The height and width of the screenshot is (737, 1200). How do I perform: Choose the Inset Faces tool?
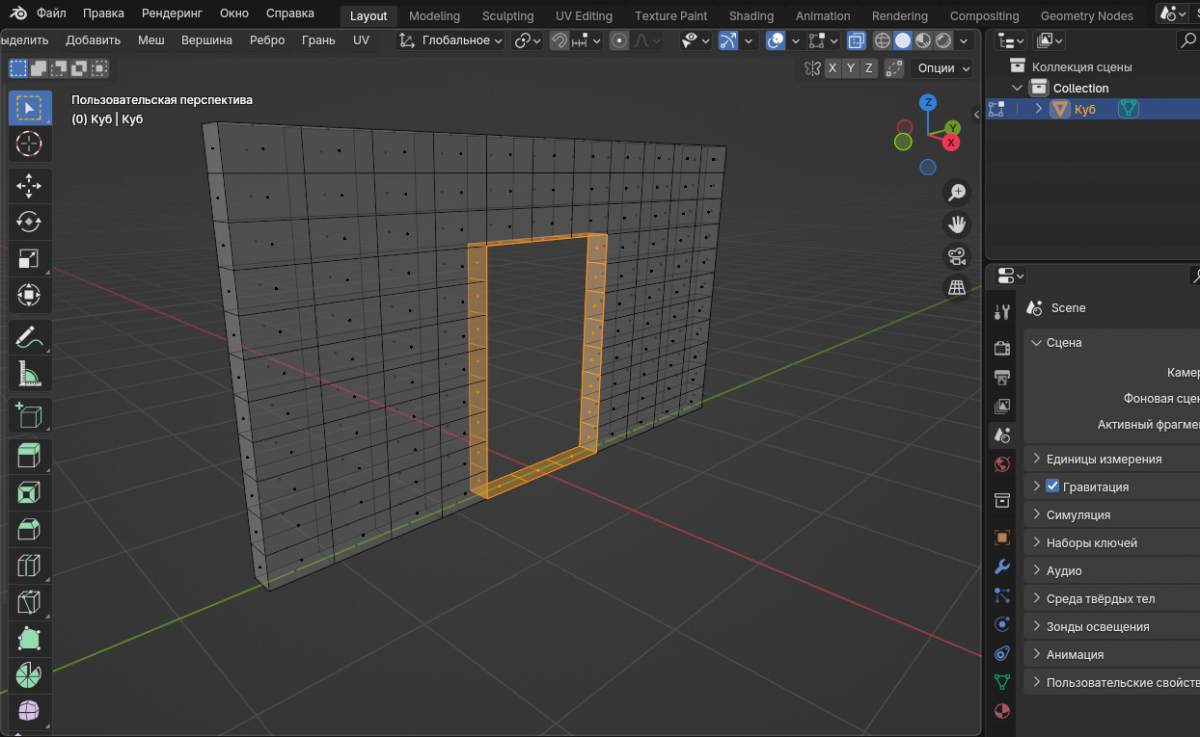tap(29, 493)
